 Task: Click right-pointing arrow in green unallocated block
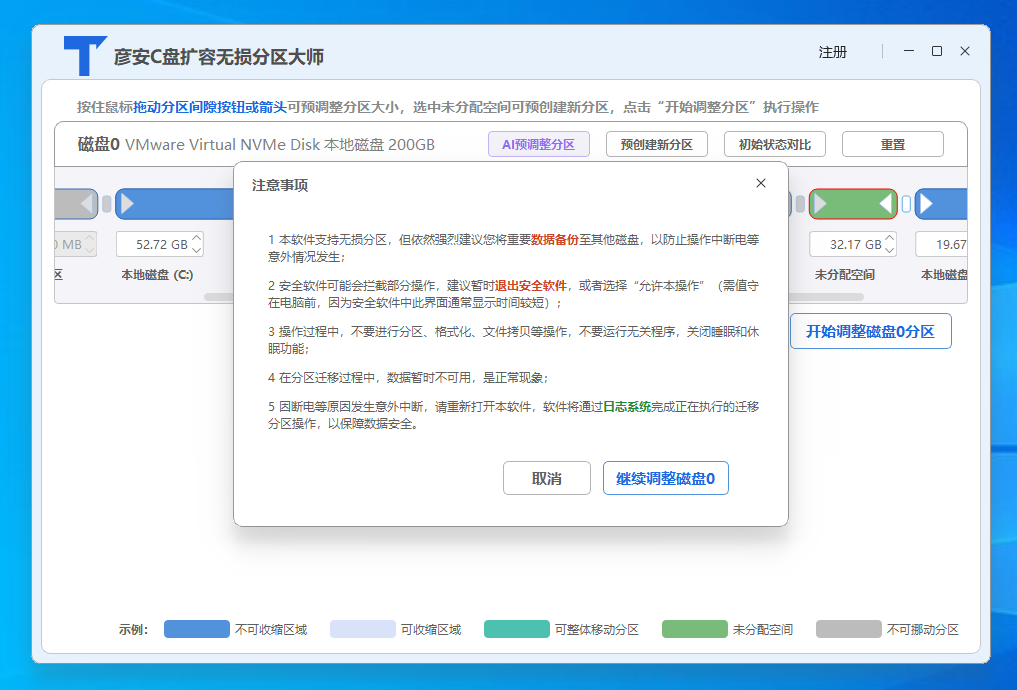[x=820, y=204]
